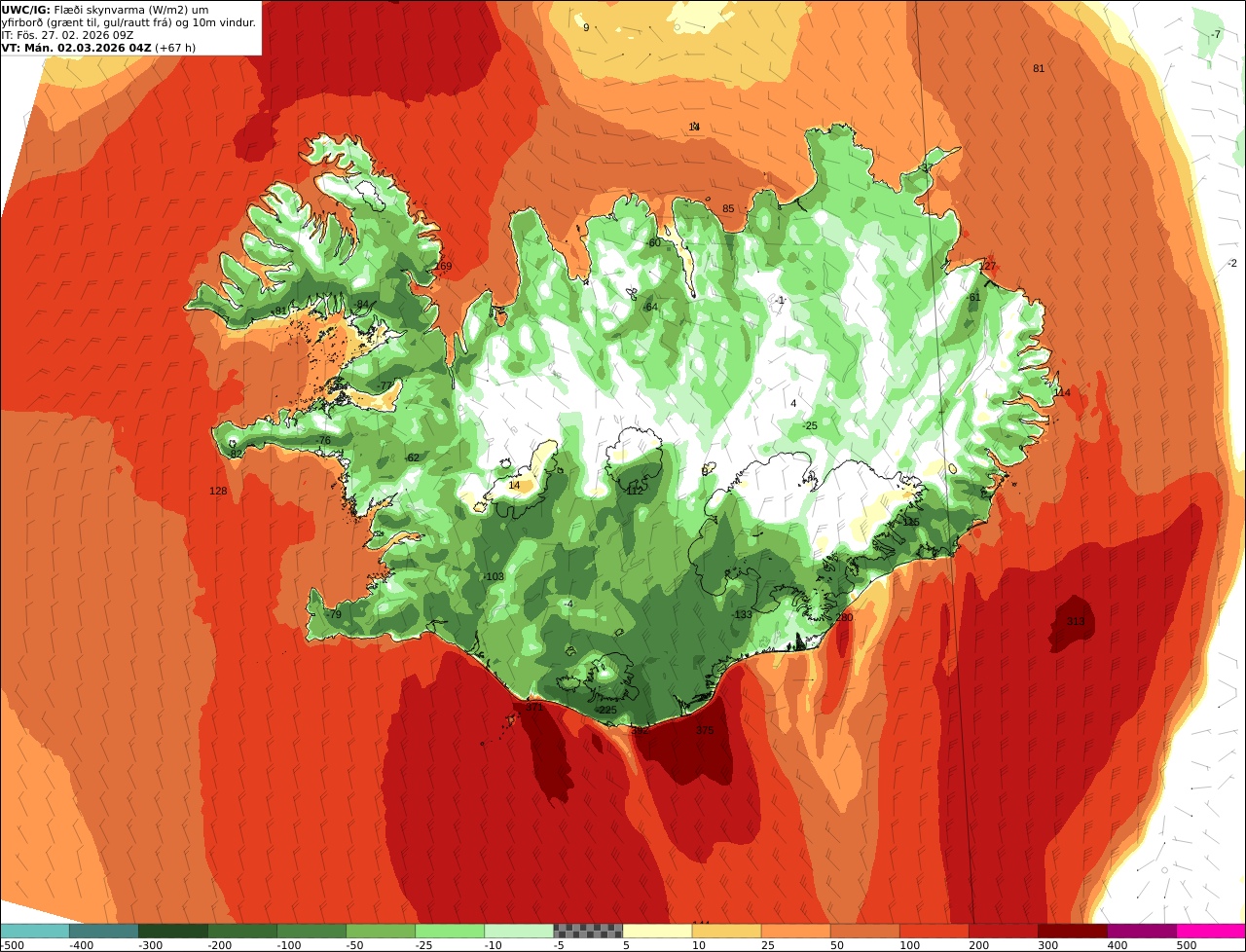Click the pale yellow 5 to 10 swatch

pyautogui.click(x=657, y=931)
